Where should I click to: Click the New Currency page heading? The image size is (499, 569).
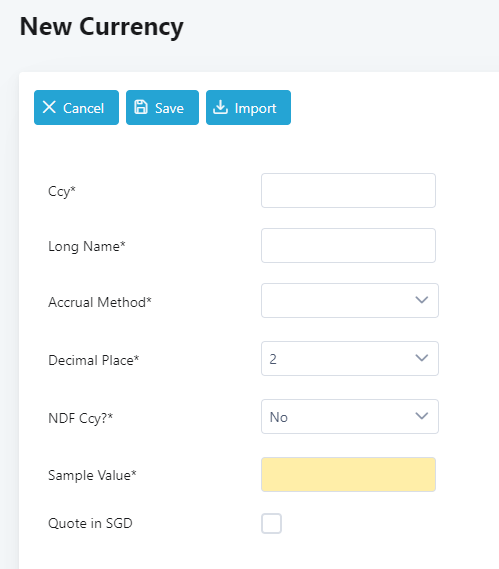(x=102, y=27)
